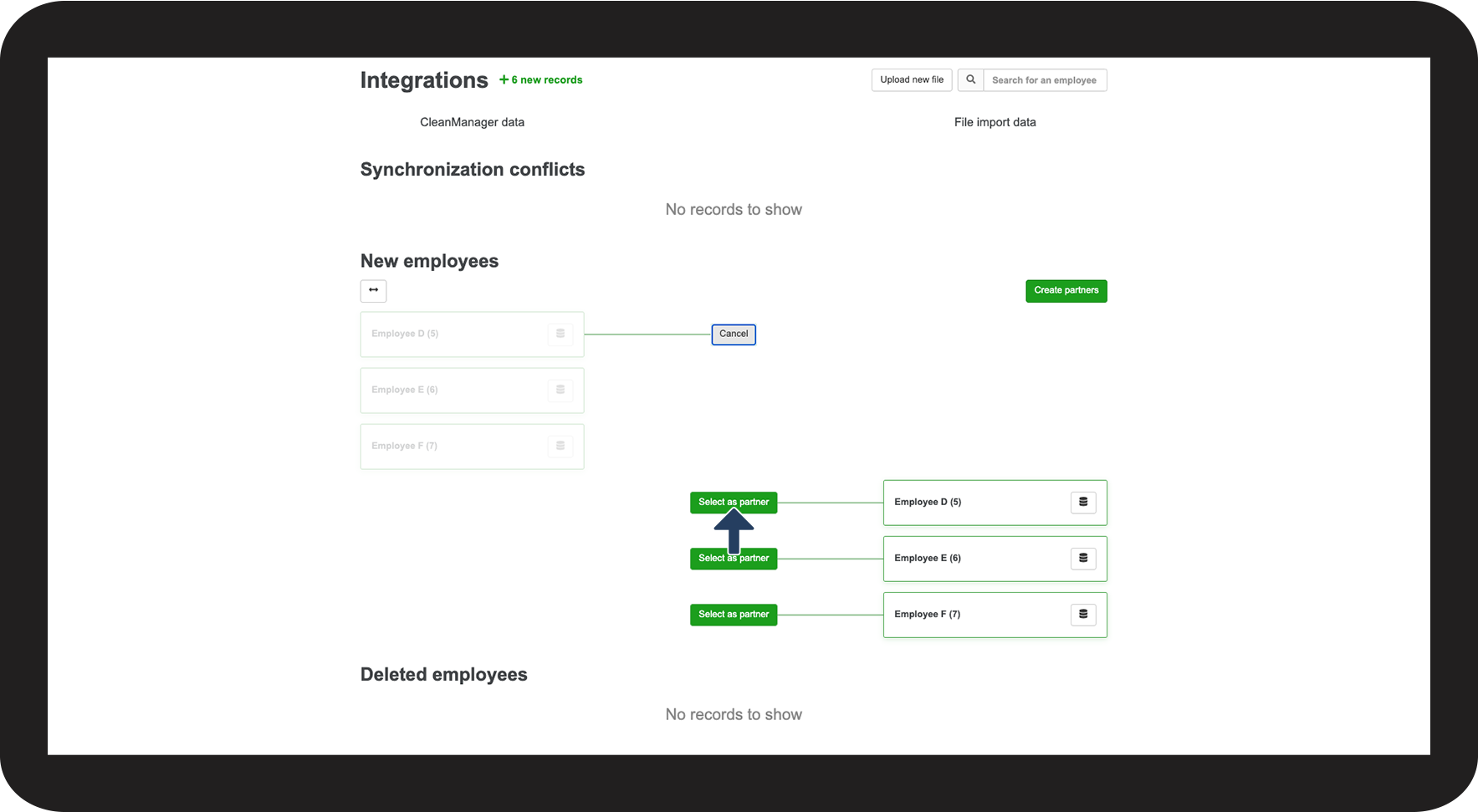Select as partner for Employee F (7)
The height and width of the screenshot is (812, 1478).
coord(734,615)
